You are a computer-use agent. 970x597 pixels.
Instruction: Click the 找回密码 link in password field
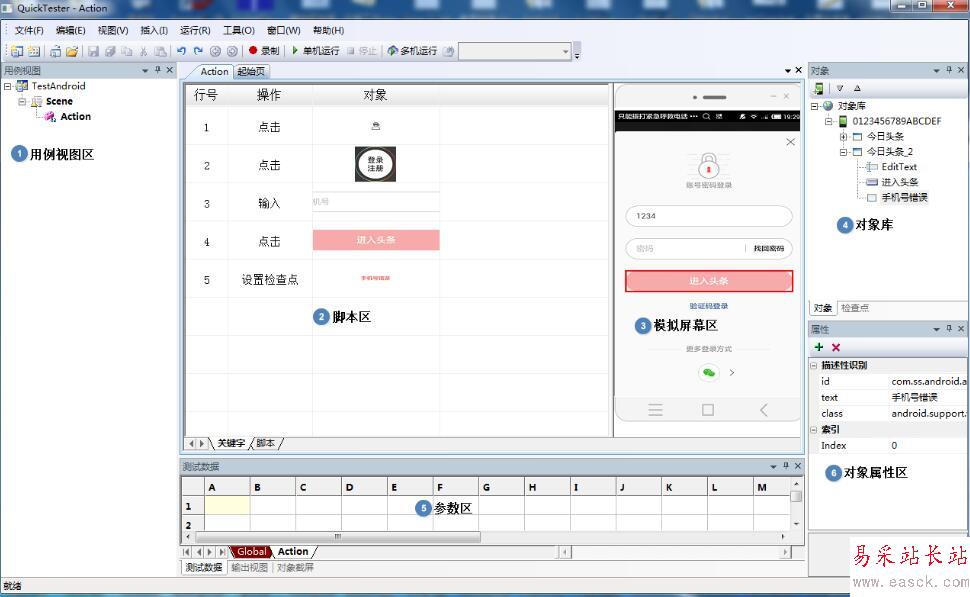coord(768,249)
